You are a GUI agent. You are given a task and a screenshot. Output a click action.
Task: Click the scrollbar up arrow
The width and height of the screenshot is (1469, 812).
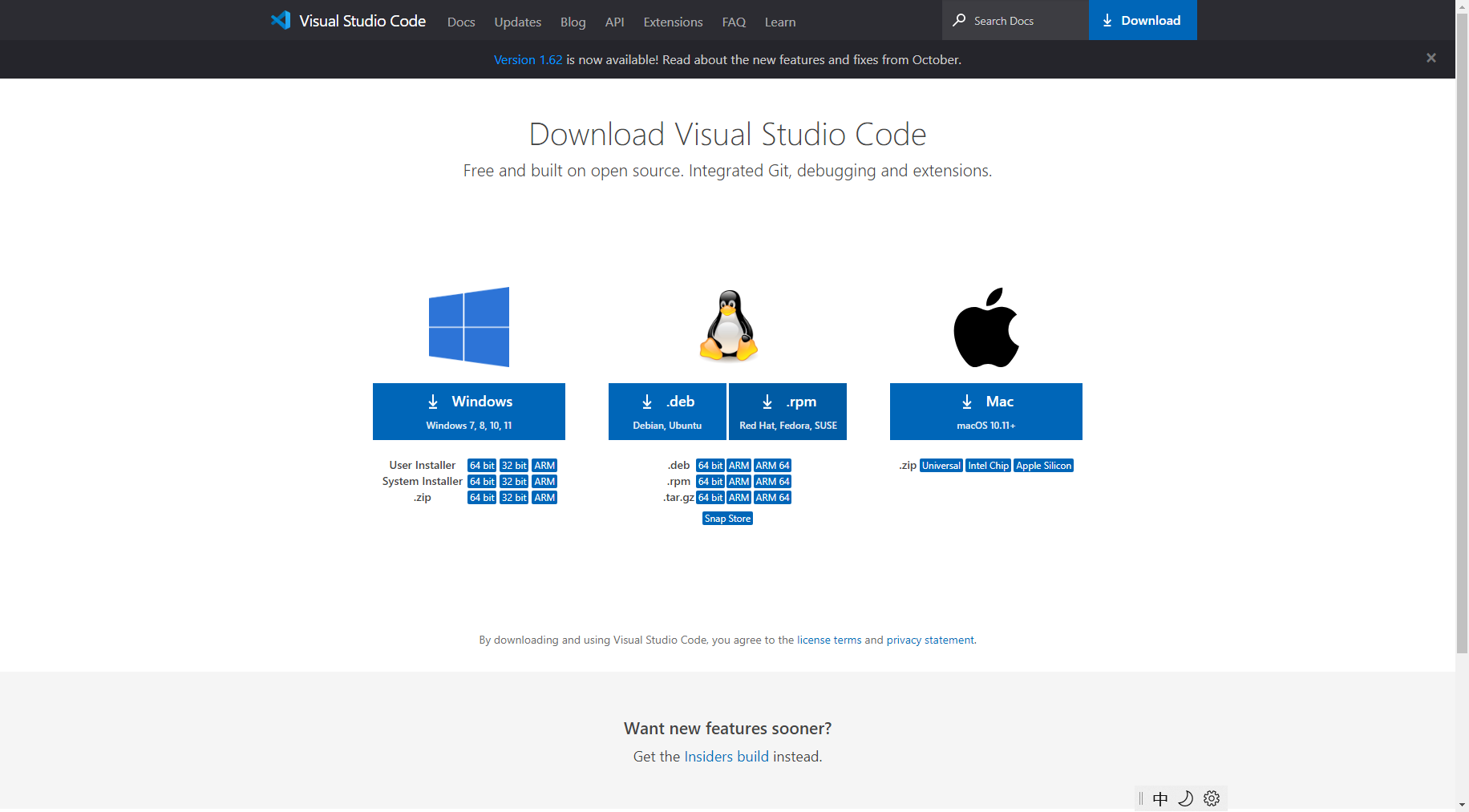(x=1462, y=6)
